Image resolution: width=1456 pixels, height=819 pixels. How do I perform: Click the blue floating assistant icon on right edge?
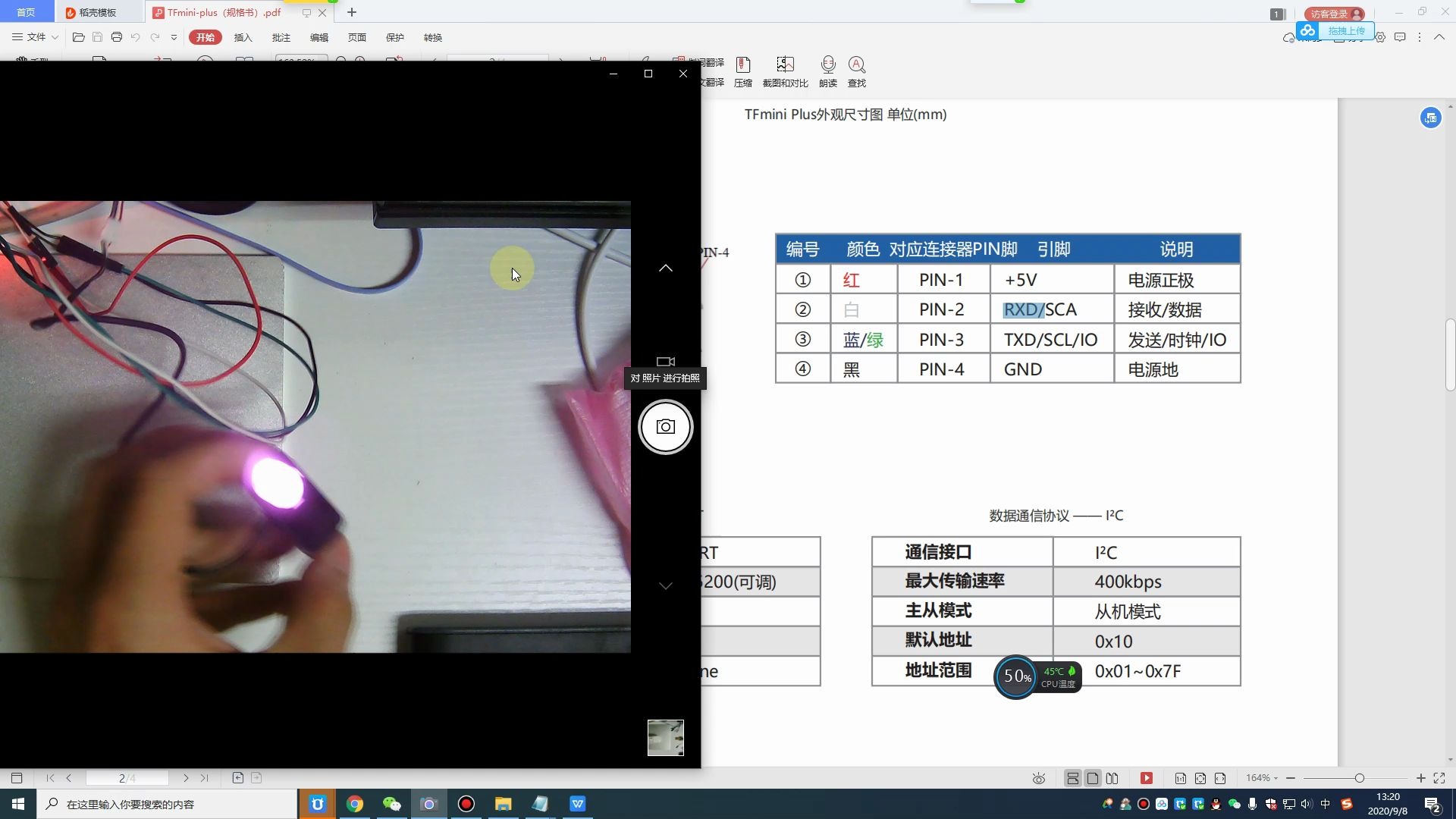pos(1430,118)
